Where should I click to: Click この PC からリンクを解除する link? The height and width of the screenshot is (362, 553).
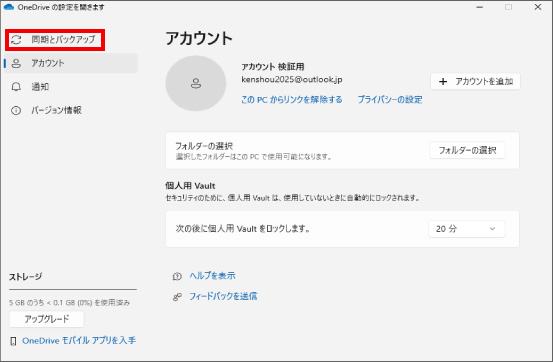tap(292, 99)
